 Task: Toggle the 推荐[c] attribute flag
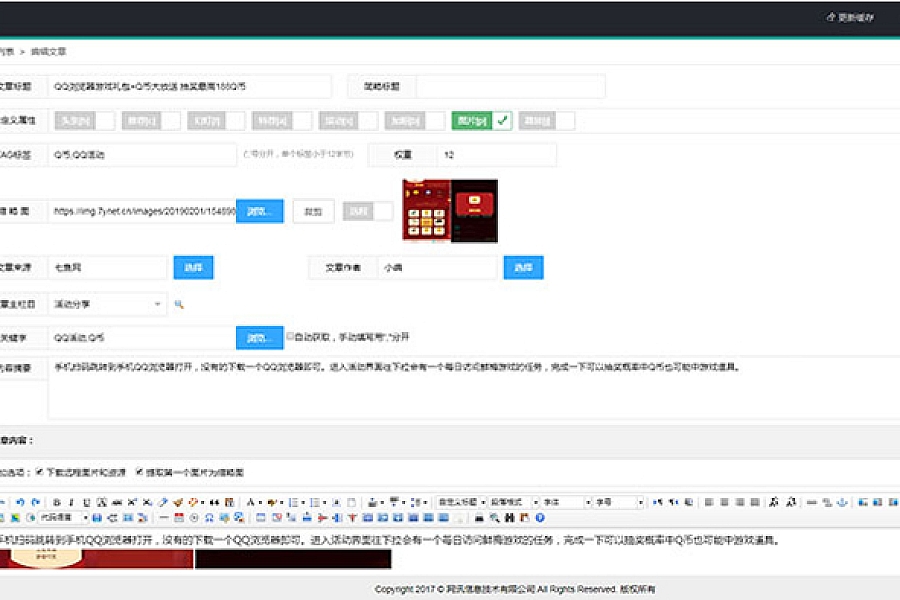tap(151, 121)
